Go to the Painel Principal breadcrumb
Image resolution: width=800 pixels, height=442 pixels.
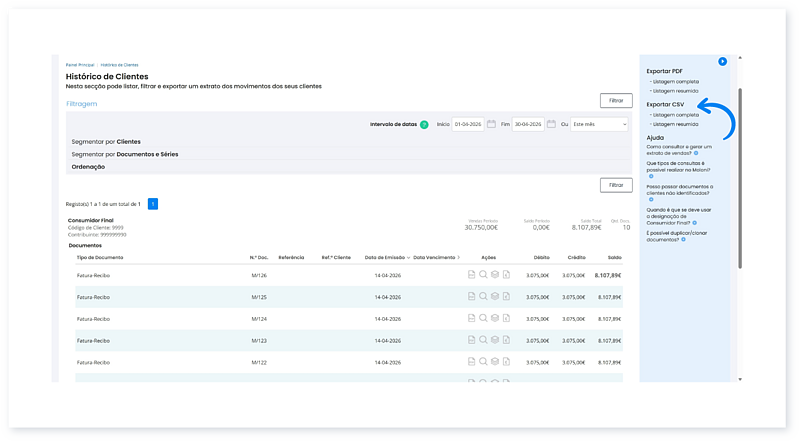click(79, 65)
